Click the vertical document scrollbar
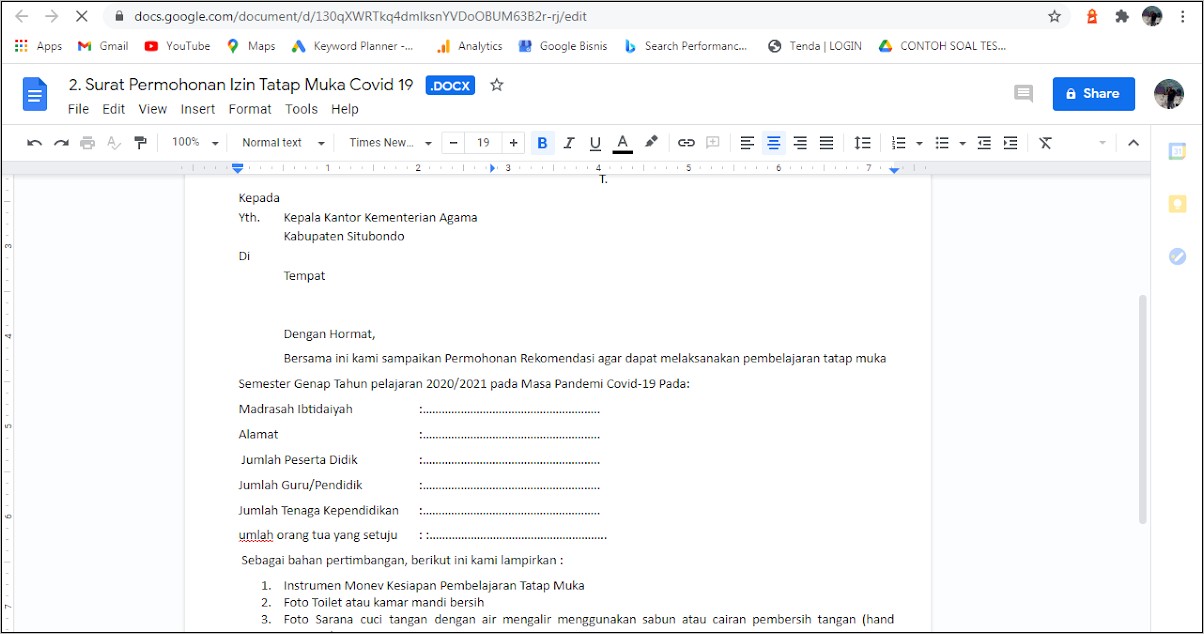Screen dimensions: 1204x634 pyautogui.click(x=1143, y=410)
